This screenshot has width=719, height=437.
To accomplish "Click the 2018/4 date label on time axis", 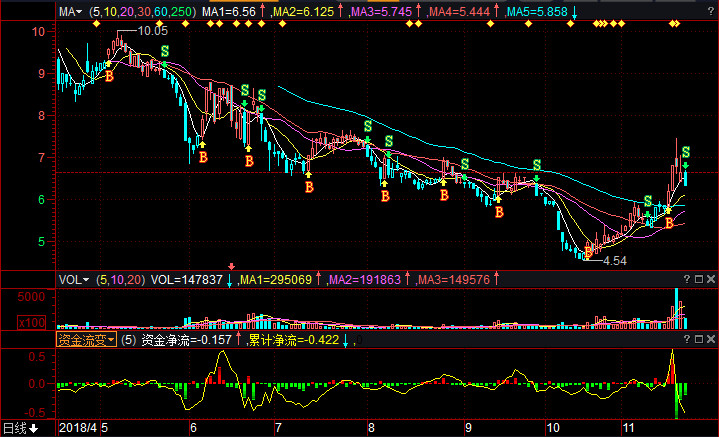I will coord(76,428).
